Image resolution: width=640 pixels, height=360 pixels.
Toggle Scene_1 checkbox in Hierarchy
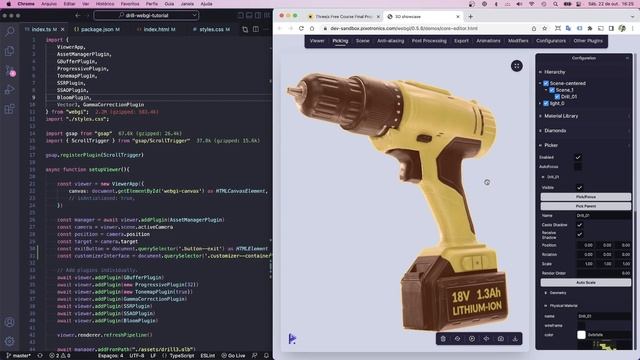(552, 90)
